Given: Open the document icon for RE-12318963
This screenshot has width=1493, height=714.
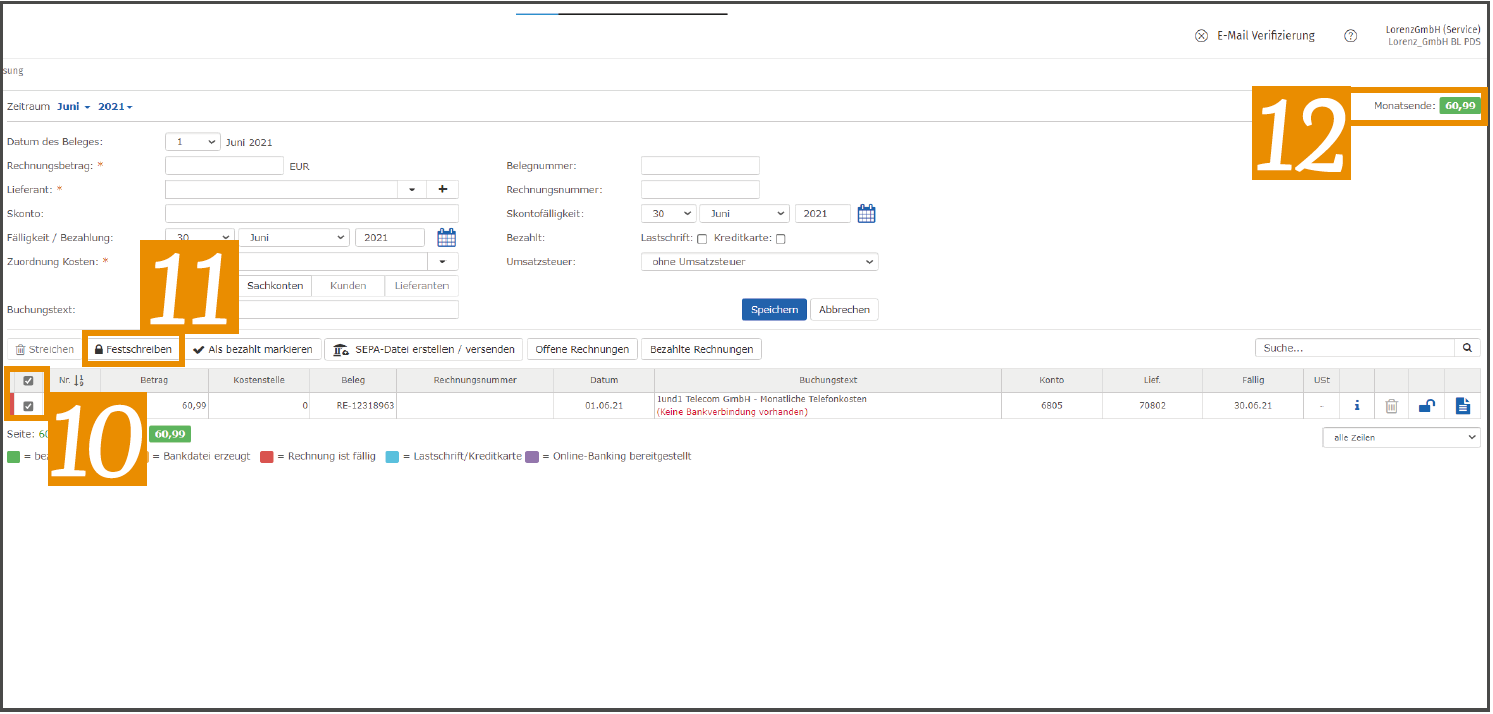Looking at the screenshot, I should click(x=1462, y=406).
